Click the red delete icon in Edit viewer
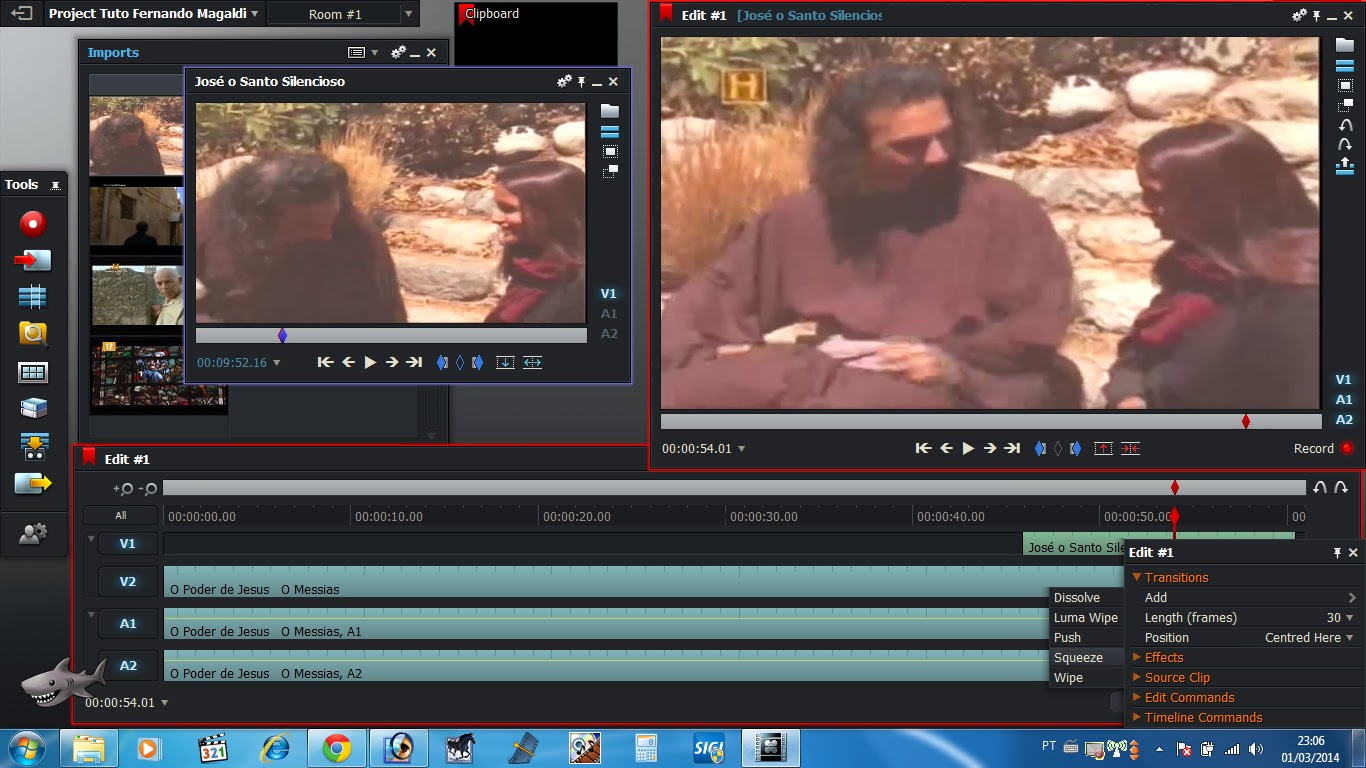 click(x=1130, y=448)
